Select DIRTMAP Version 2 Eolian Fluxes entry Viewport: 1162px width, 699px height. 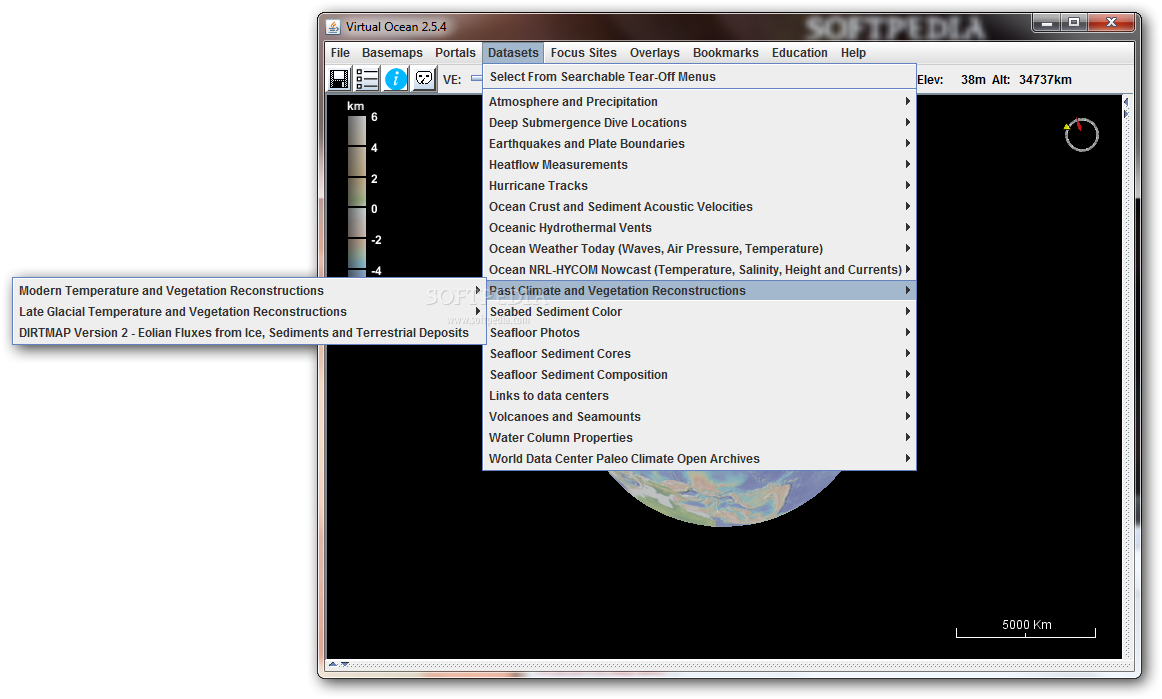(x=249, y=333)
